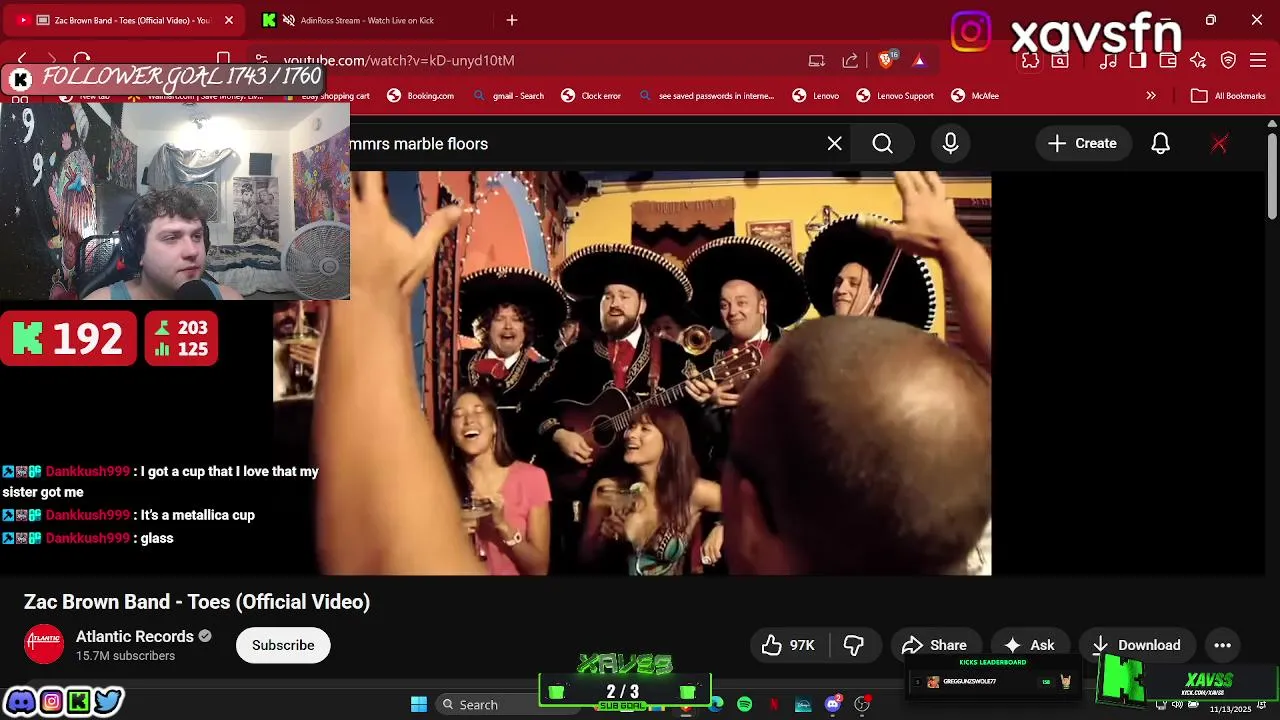Open the browser hamburger main menu

[1259, 60]
